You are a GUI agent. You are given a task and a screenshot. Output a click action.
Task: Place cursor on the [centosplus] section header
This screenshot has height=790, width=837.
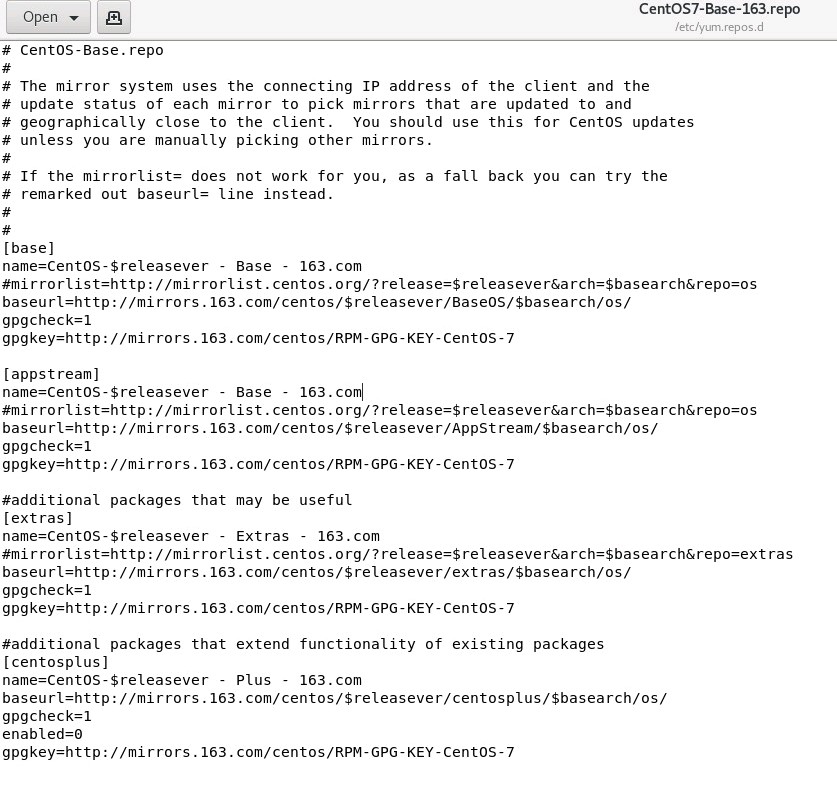pos(56,662)
